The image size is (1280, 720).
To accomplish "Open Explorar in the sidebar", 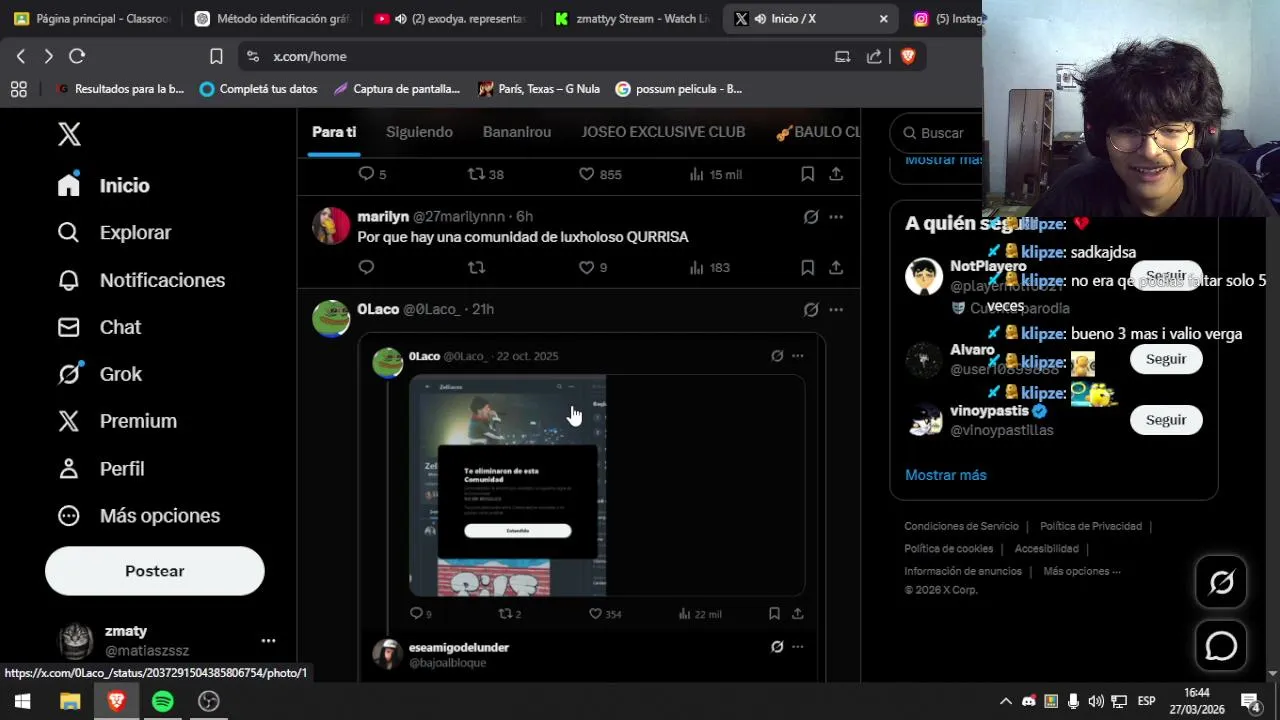I will (x=115, y=232).
